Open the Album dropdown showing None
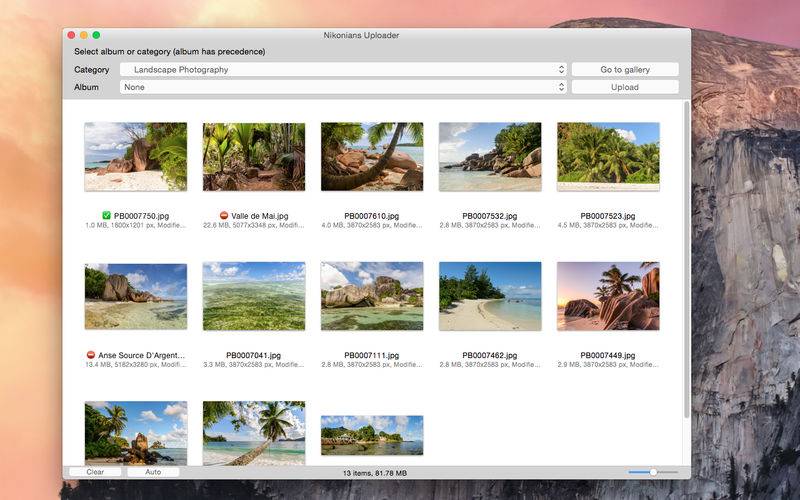 point(343,87)
